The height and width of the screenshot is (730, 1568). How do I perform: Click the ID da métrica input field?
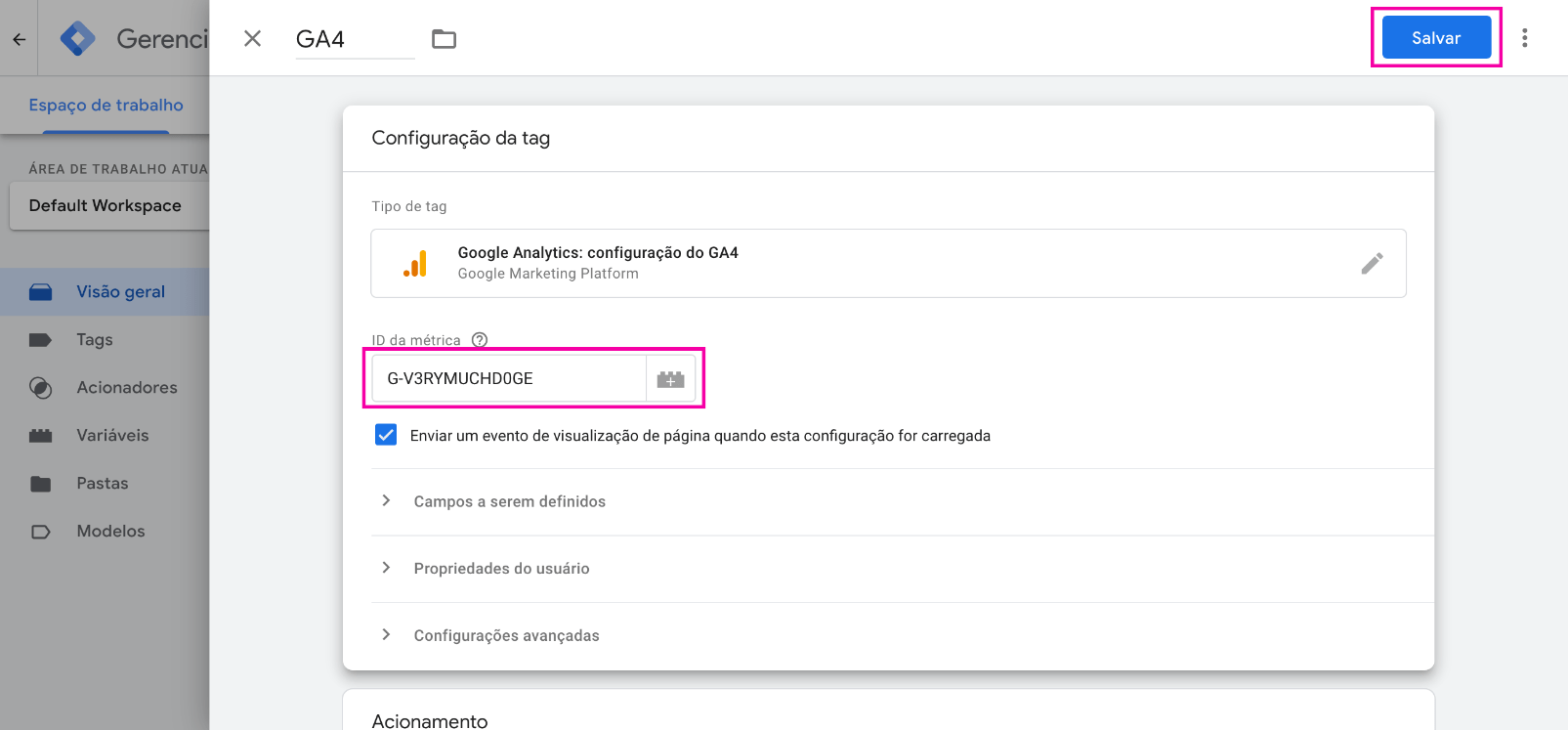point(508,378)
